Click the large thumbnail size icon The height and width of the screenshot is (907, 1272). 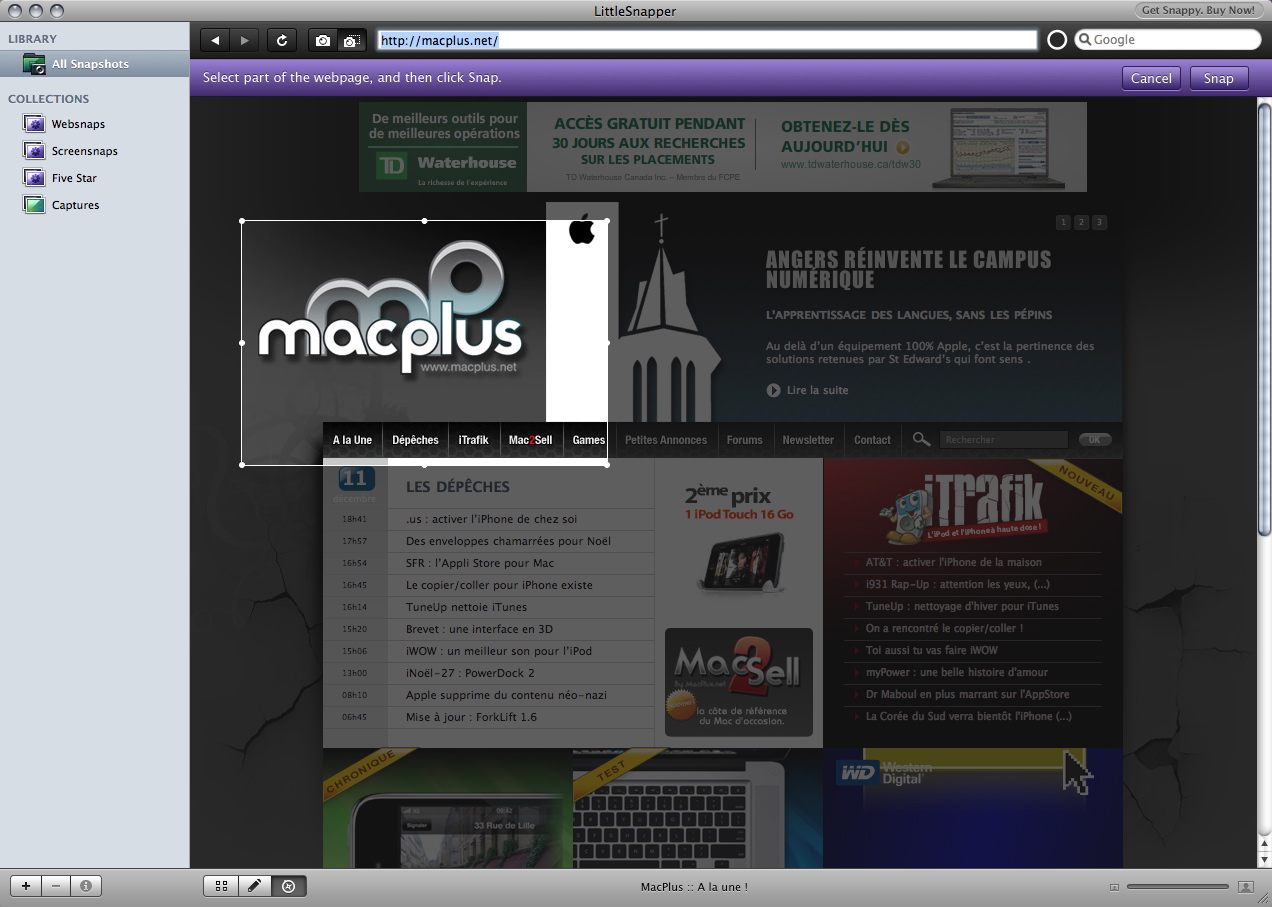[1246, 887]
